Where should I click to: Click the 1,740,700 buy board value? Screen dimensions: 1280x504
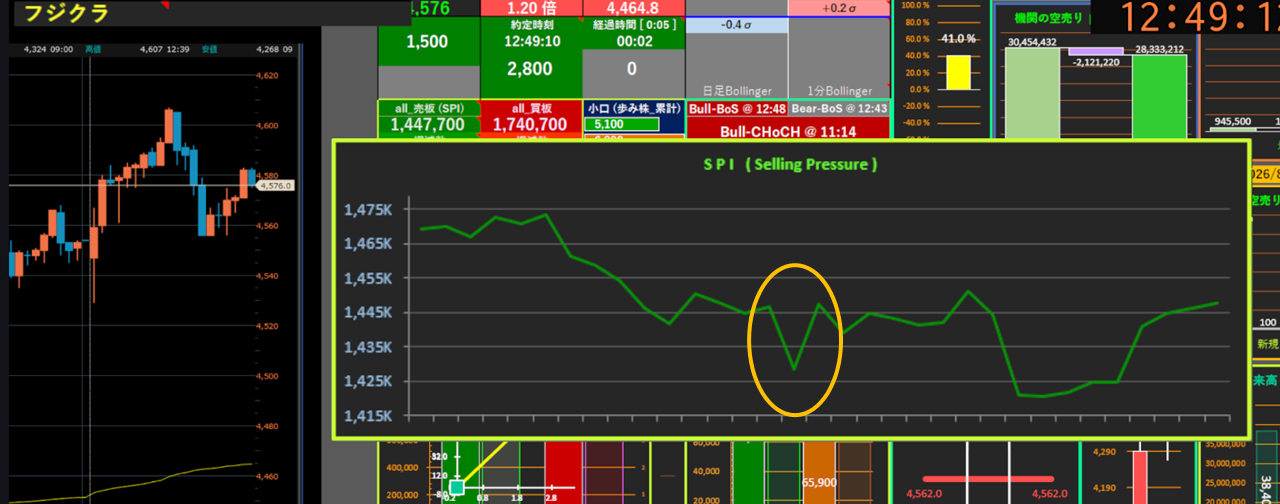(531, 125)
